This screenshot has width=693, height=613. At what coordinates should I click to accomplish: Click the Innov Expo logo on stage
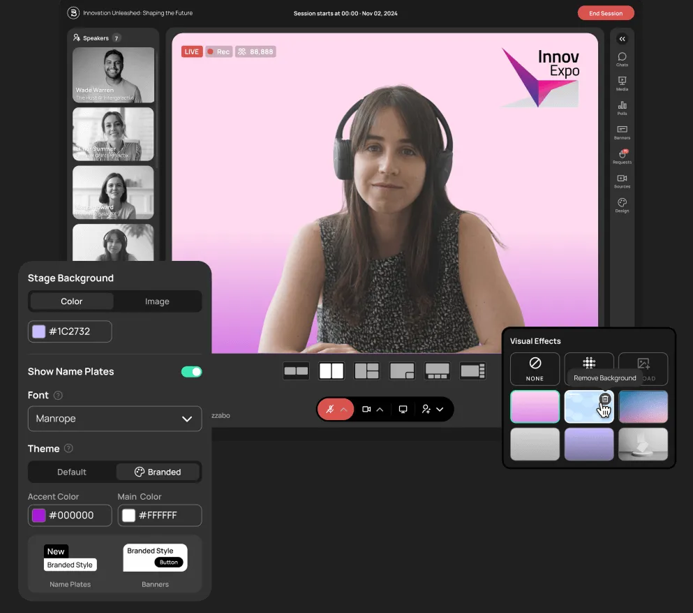point(541,78)
